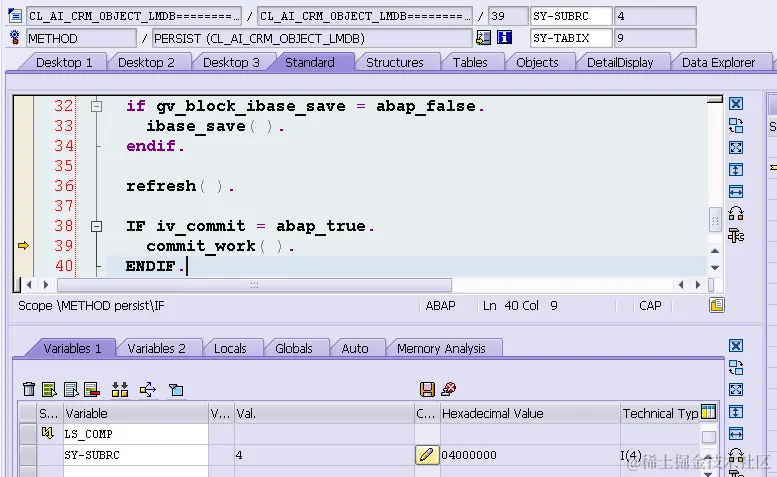This screenshot has height=477, width=777.
Task: Click the Variable column header
Action: click(135, 413)
